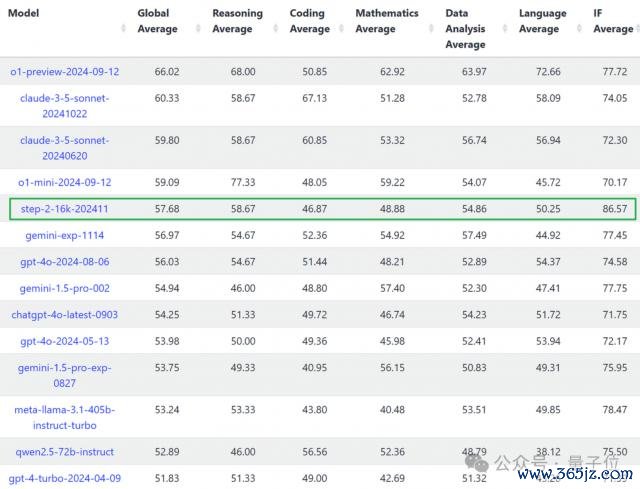Select claude-20241022 global average 60.33
Image resolution: width=640 pixels, height=489 pixels.
(167, 98)
